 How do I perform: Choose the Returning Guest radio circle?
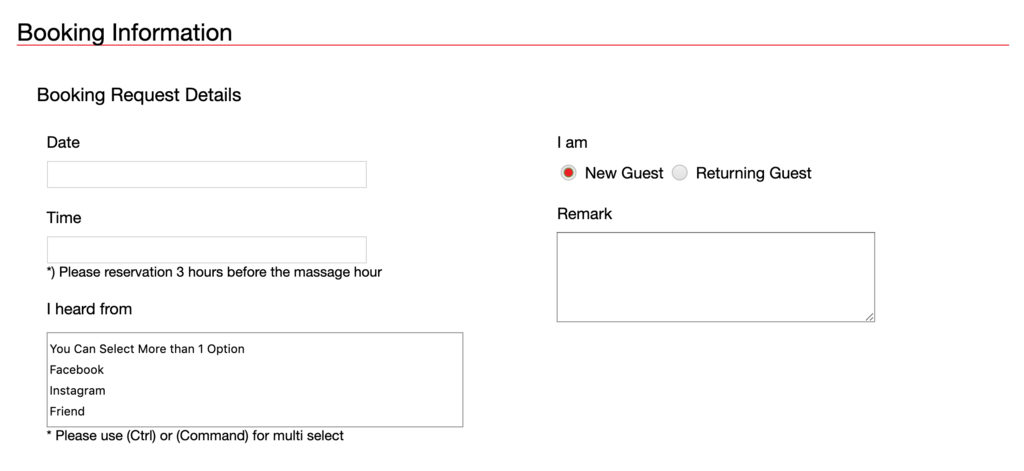tap(680, 173)
